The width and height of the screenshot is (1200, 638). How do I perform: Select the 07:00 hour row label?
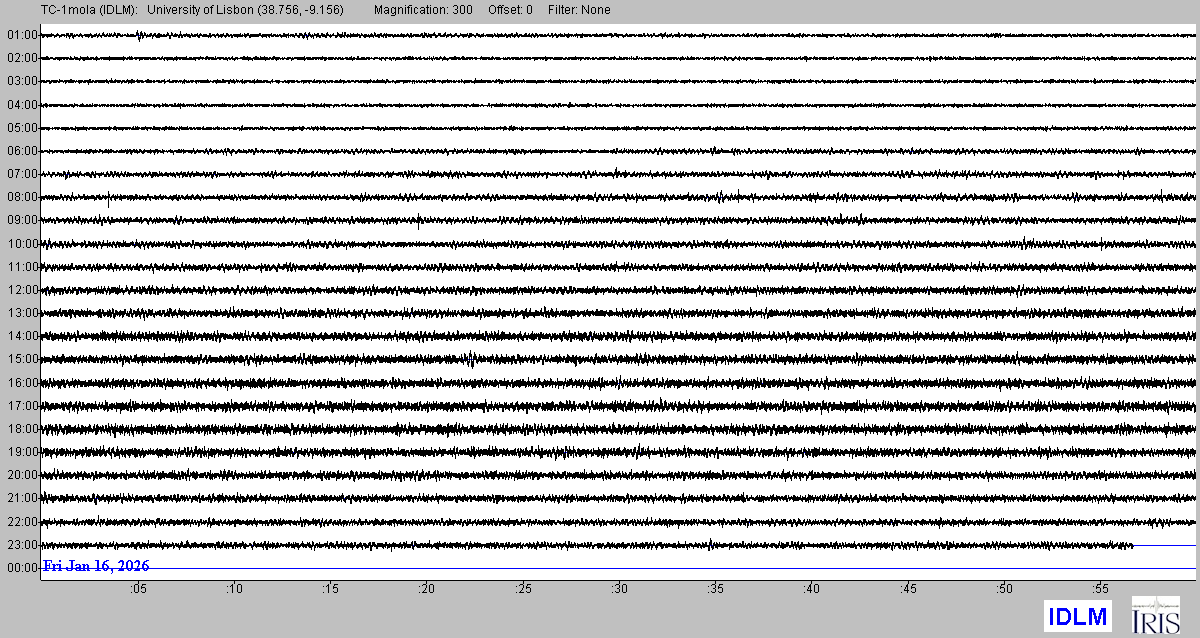(x=22, y=174)
